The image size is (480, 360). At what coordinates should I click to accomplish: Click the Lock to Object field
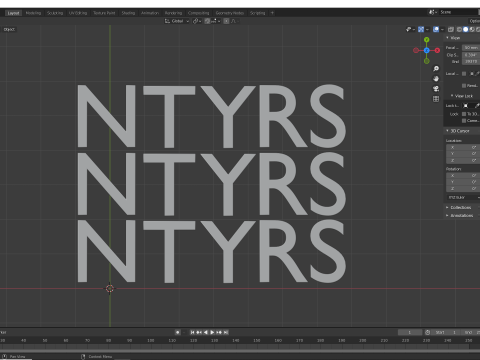click(467, 106)
